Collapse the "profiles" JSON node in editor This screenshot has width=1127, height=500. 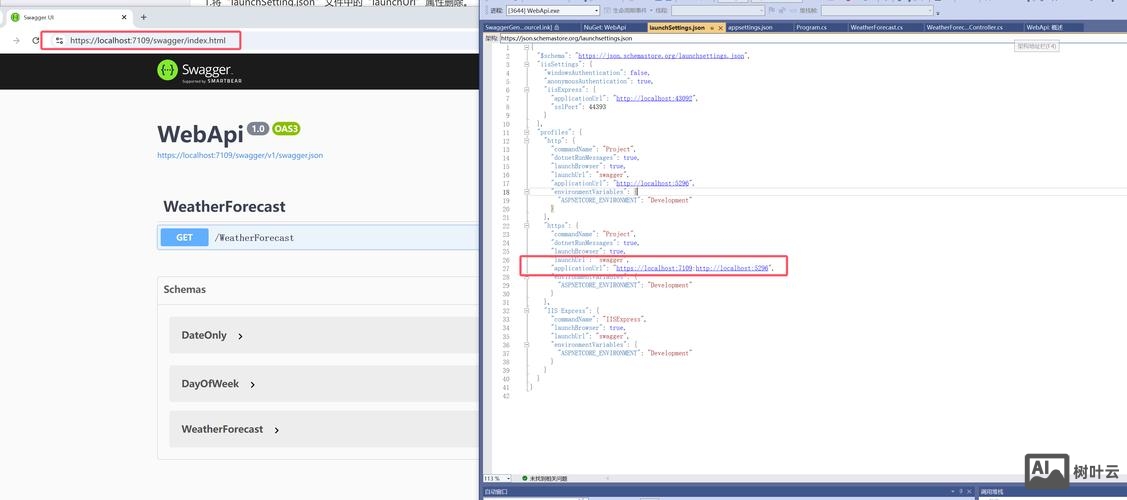coord(527,132)
